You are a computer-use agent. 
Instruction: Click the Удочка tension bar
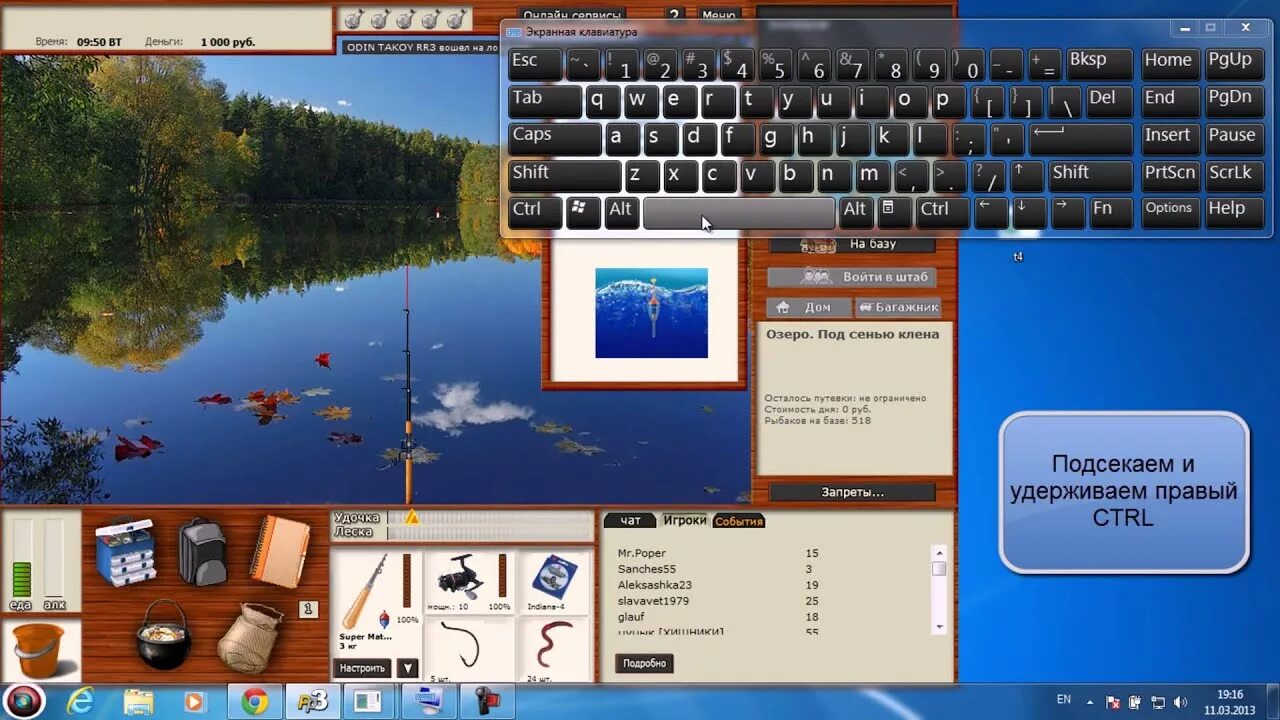click(x=490, y=518)
